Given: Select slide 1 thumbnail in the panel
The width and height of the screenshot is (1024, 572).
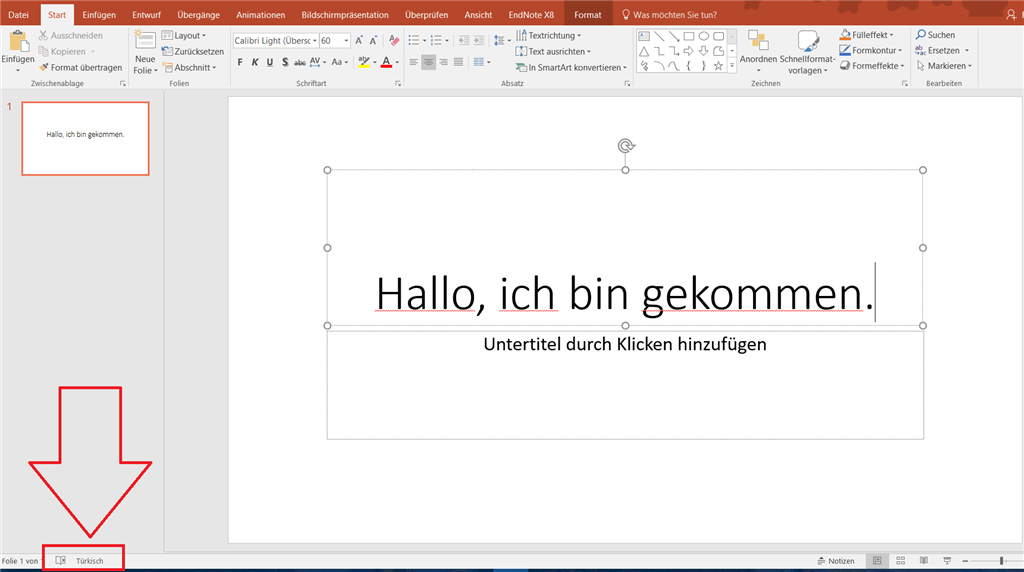Looking at the screenshot, I should [85, 138].
